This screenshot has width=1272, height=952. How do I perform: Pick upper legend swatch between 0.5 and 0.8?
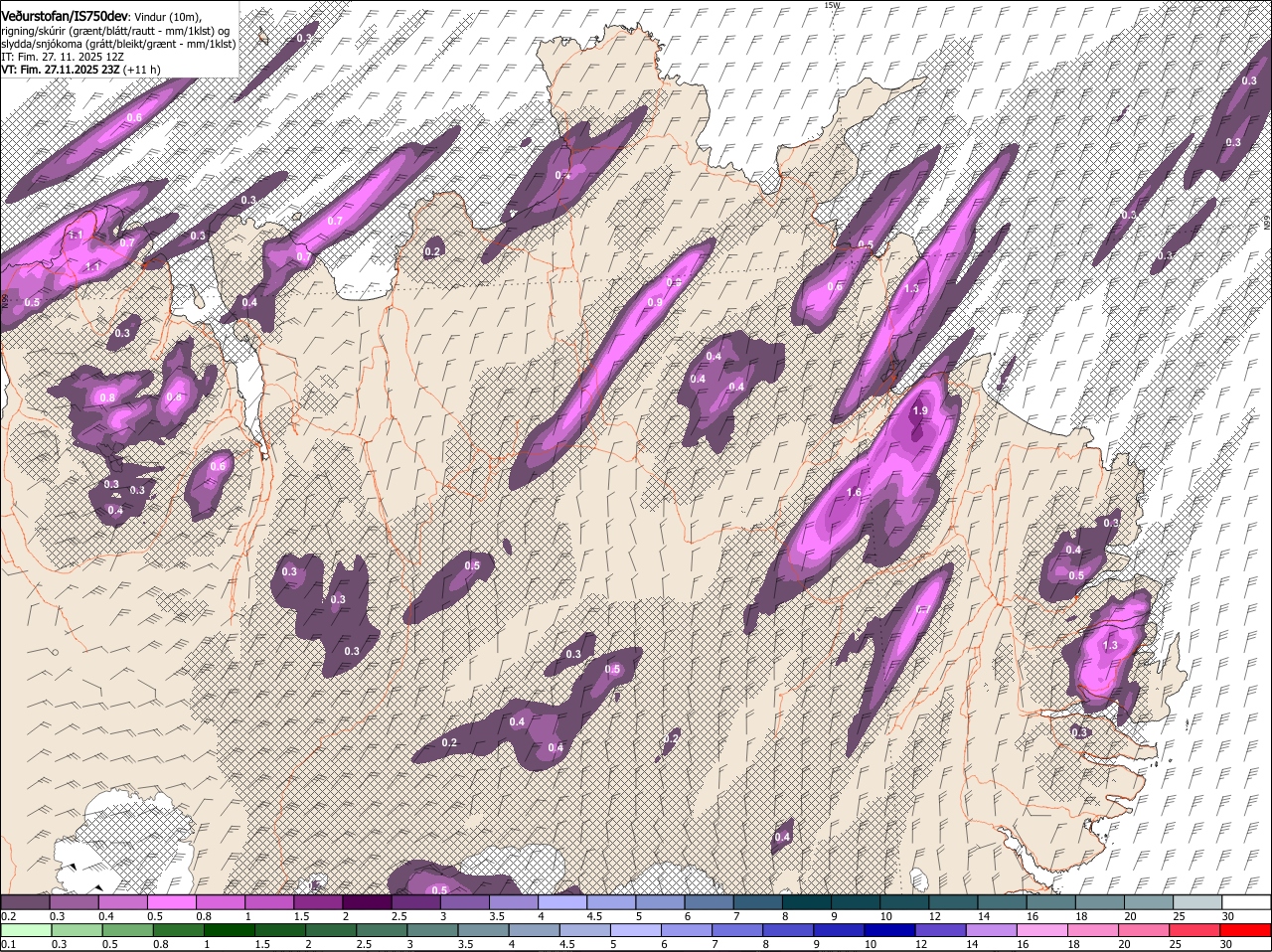[x=171, y=902]
